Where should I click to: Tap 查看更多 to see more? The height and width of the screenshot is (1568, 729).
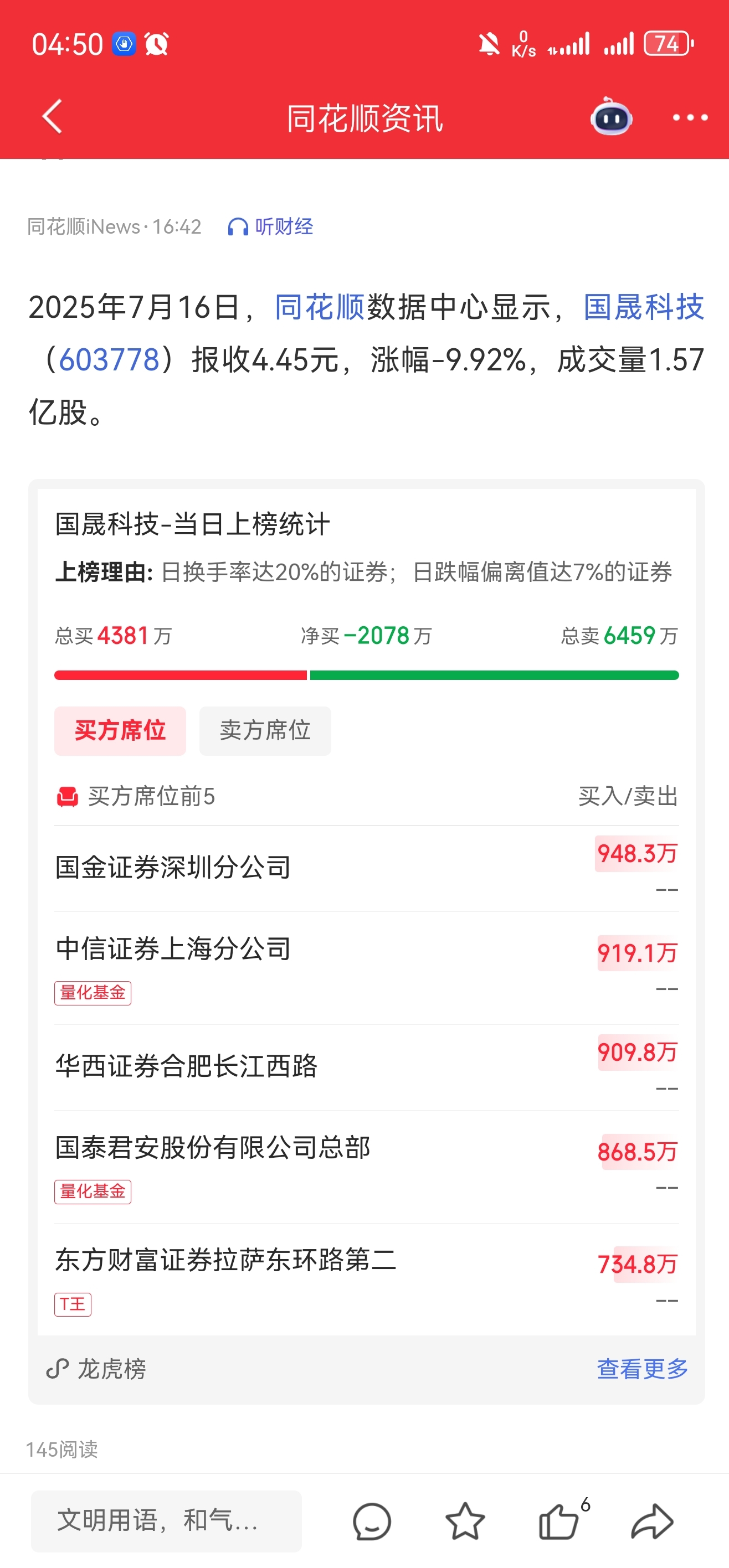(x=643, y=1369)
